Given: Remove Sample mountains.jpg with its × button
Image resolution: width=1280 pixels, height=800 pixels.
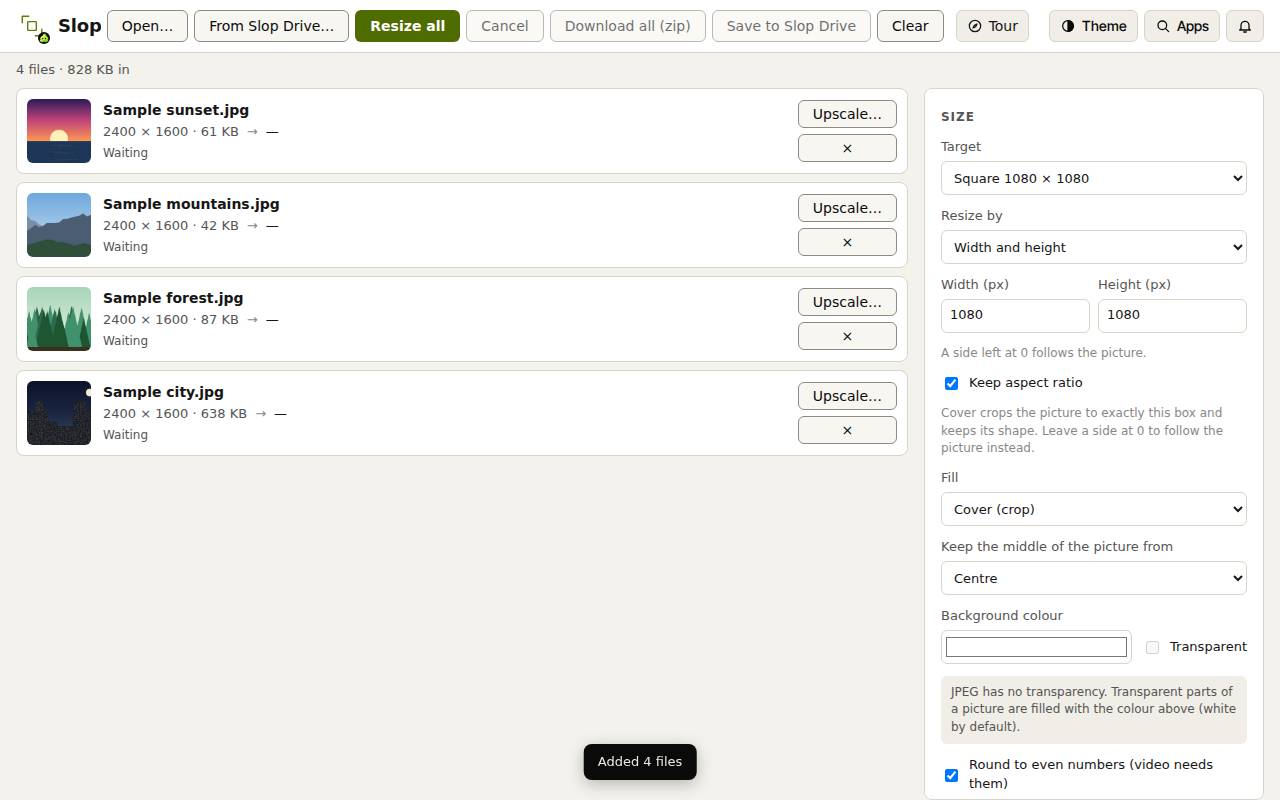Looking at the screenshot, I should (847, 242).
